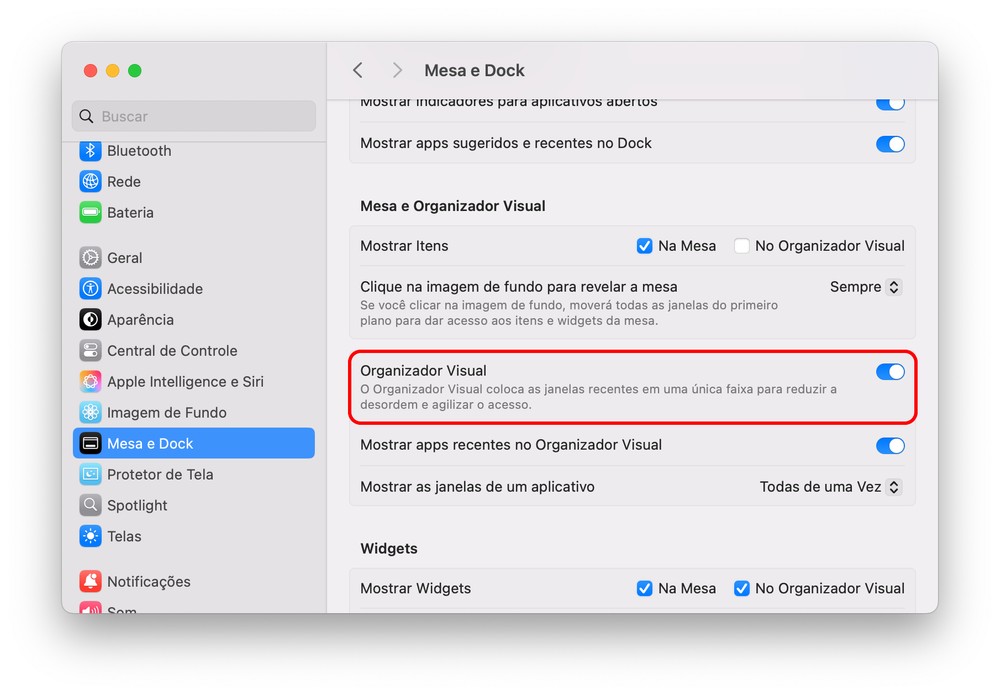Toggle Mostrar indicadores para aplicativos abertos

click(x=890, y=103)
